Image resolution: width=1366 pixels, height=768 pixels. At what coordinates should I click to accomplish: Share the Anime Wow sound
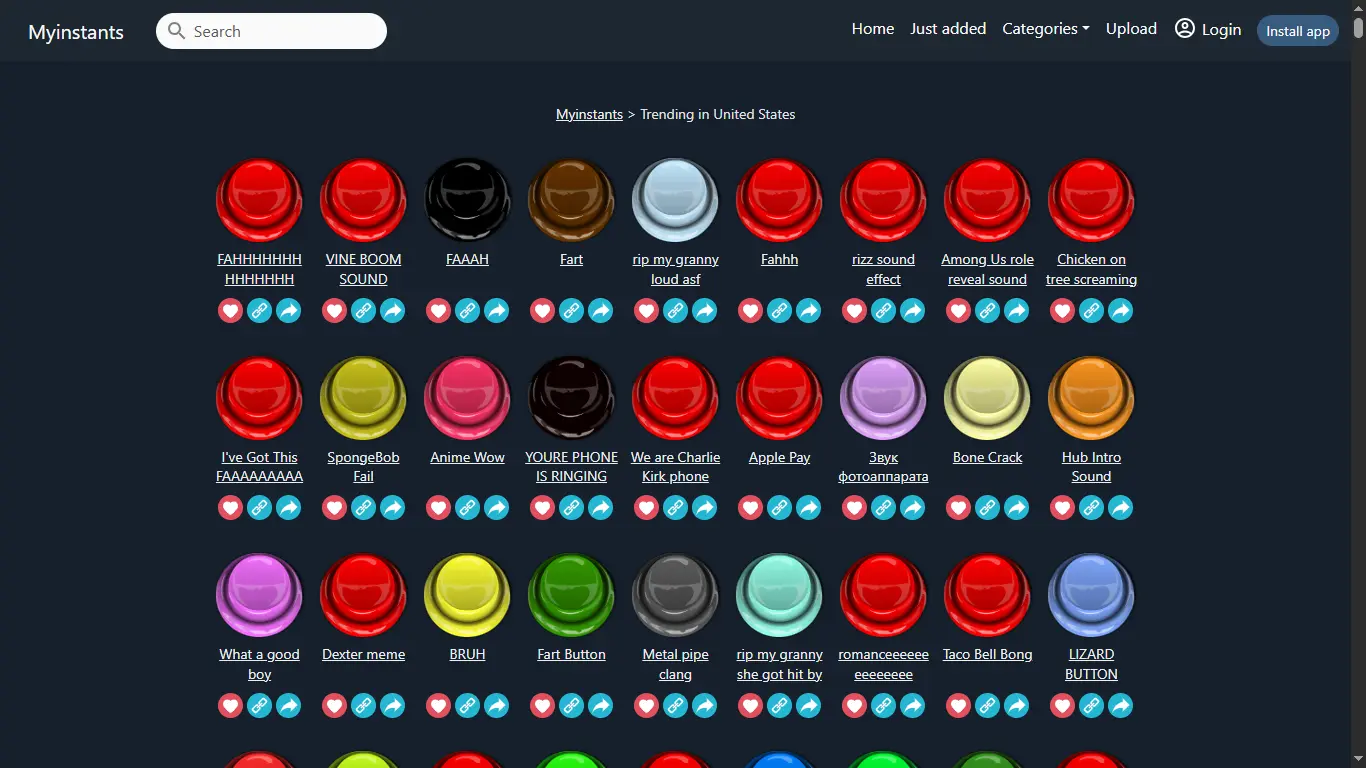coord(496,508)
